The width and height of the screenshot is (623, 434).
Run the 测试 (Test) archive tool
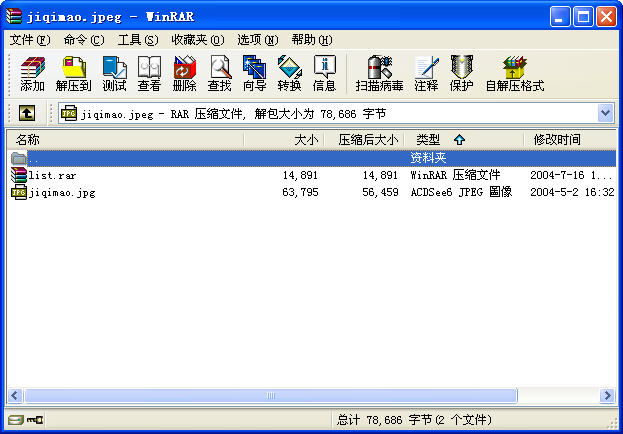click(114, 74)
